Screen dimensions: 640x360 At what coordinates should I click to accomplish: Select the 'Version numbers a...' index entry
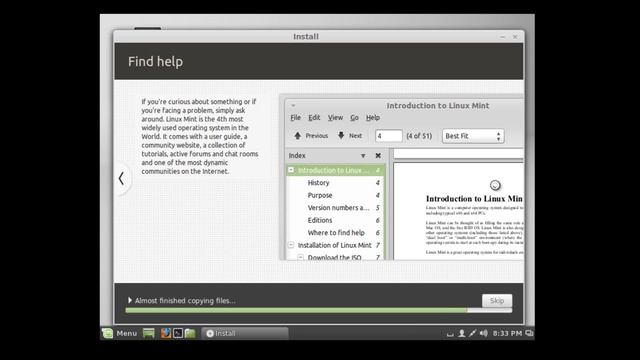pos(338,208)
